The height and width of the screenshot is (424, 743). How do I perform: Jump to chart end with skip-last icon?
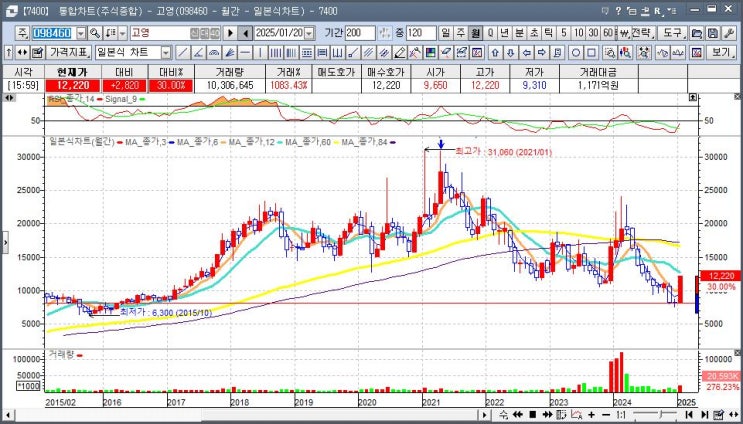pos(705,415)
